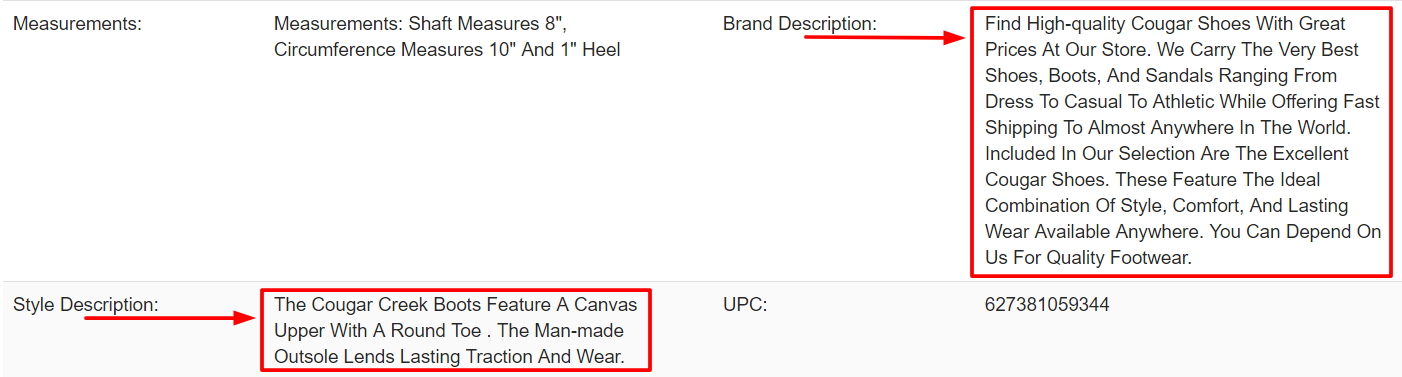The height and width of the screenshot is (377, 1402).
Task: Click the Style Description label
Action: click(86, 304)
